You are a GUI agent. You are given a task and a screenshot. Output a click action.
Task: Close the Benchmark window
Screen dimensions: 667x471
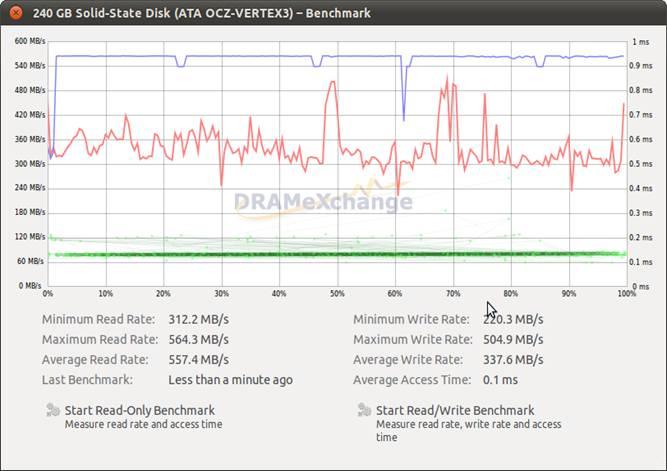click(x=16, y=13)
